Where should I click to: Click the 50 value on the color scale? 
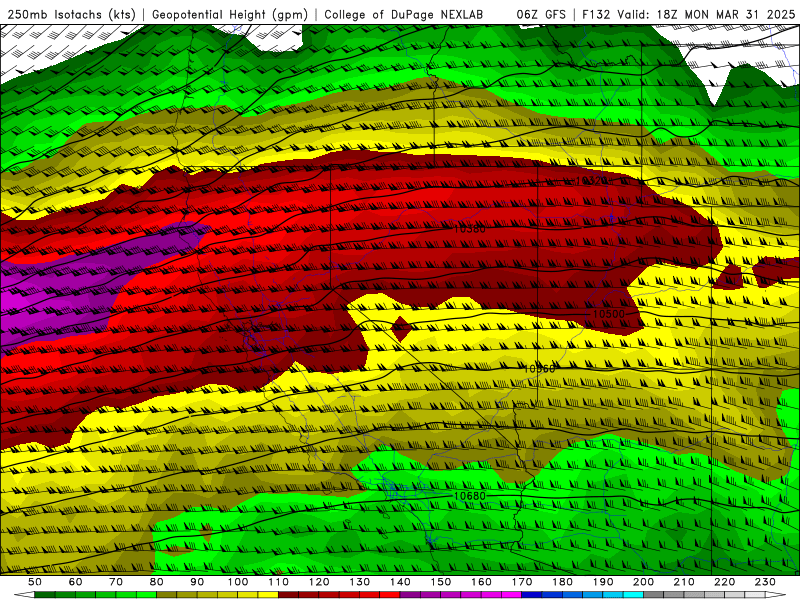click(35, 582)
